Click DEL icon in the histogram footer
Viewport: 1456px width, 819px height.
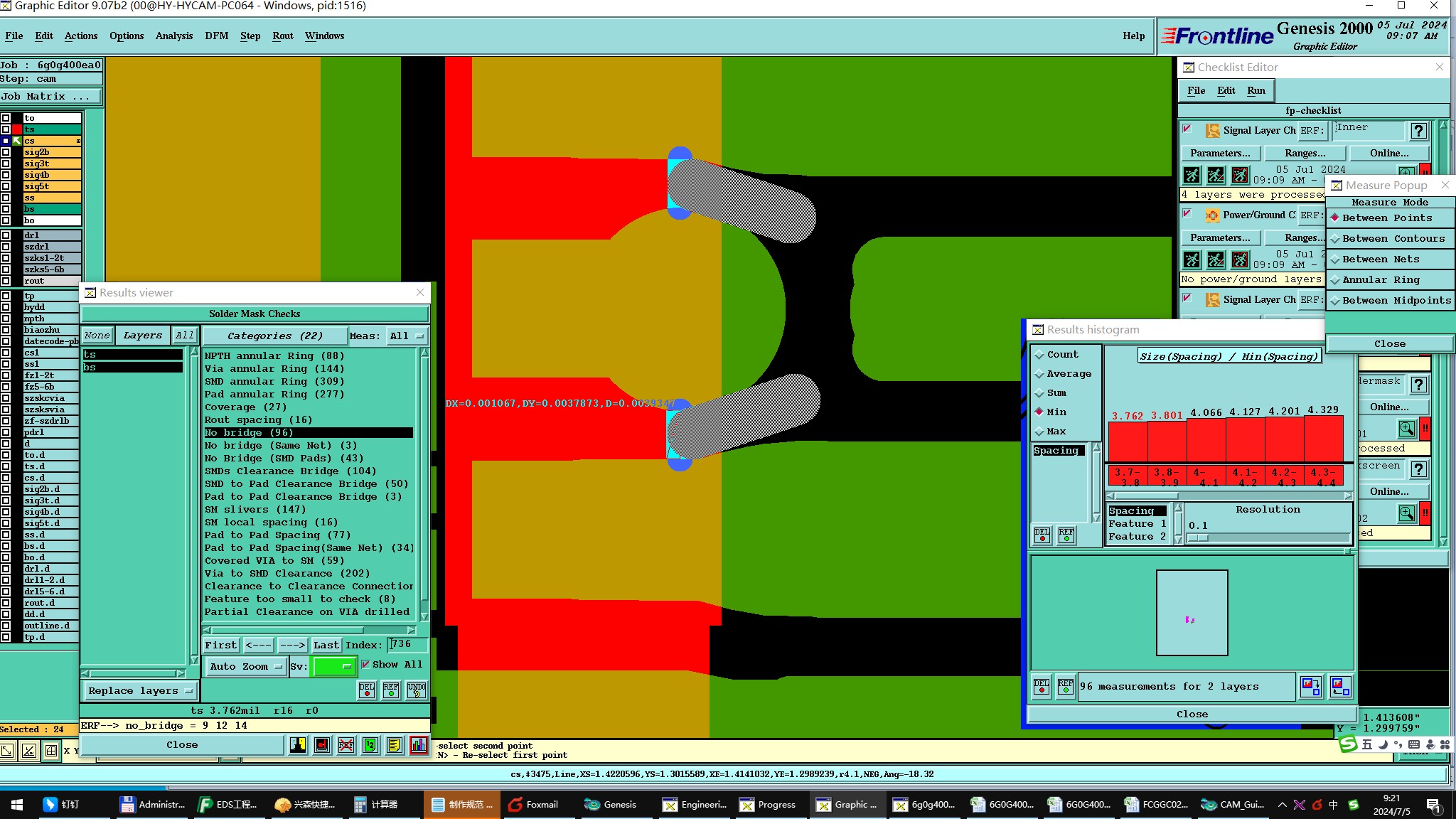1042,686
